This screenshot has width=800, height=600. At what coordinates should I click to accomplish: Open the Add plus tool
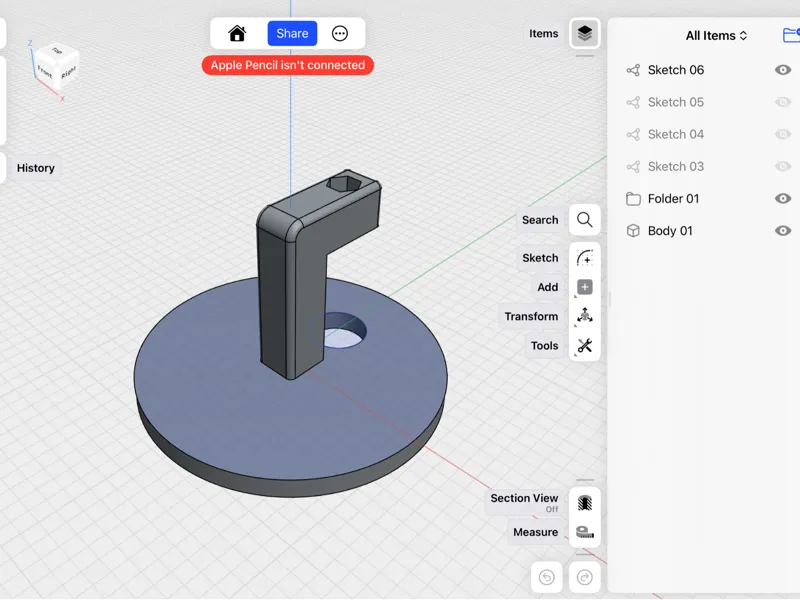coord(585,287)
